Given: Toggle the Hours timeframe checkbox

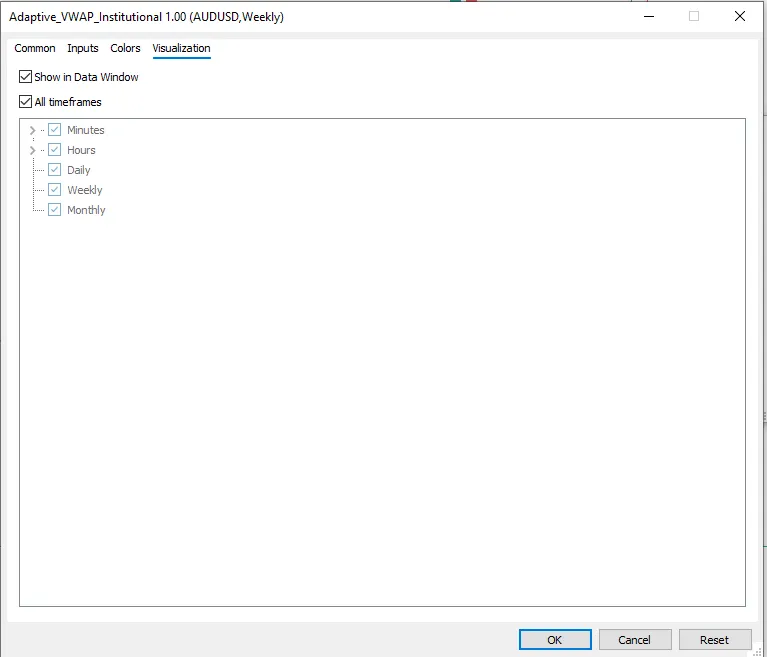Looking at the screenshot, I should (55, 150).
